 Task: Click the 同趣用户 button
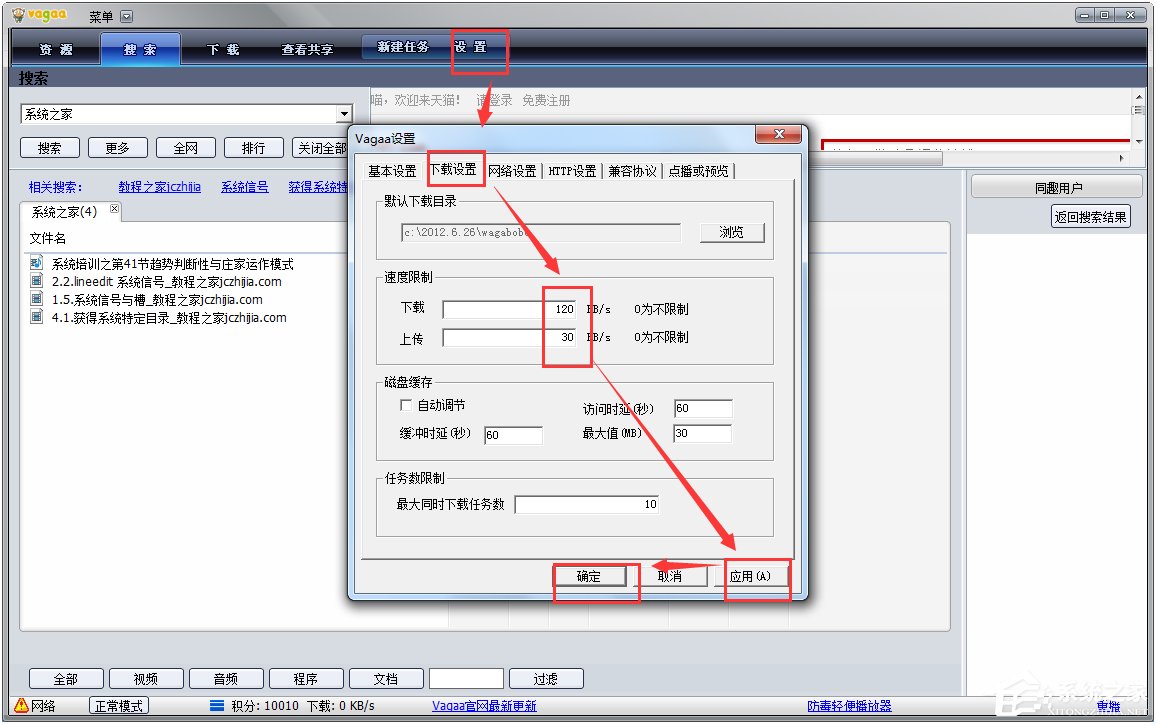point(1057,188)
